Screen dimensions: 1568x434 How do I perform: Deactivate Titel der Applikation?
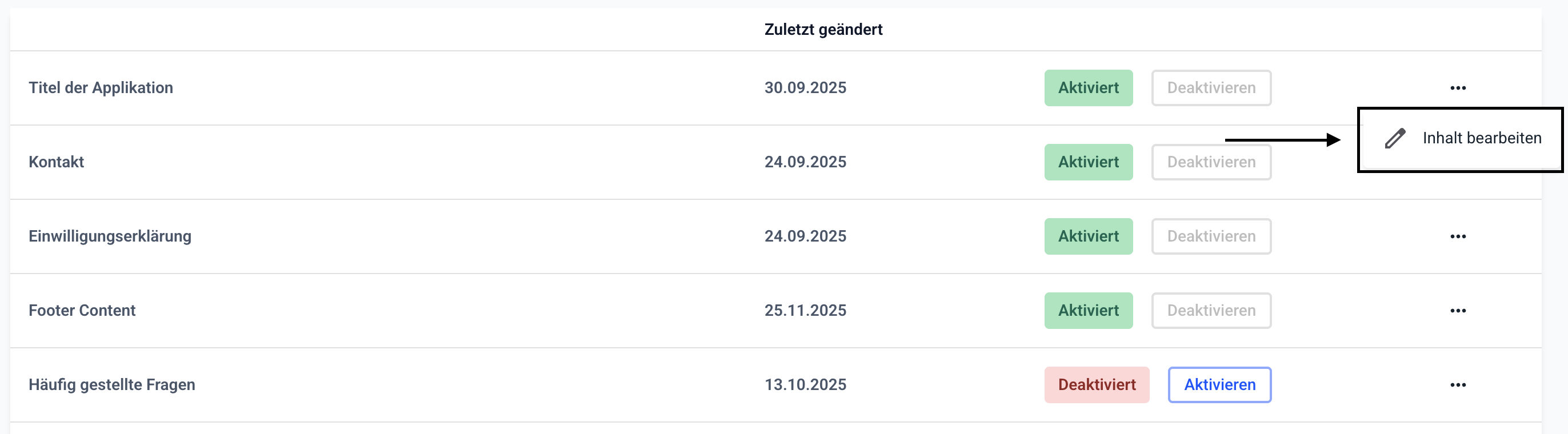click(x=1211, y=89)
